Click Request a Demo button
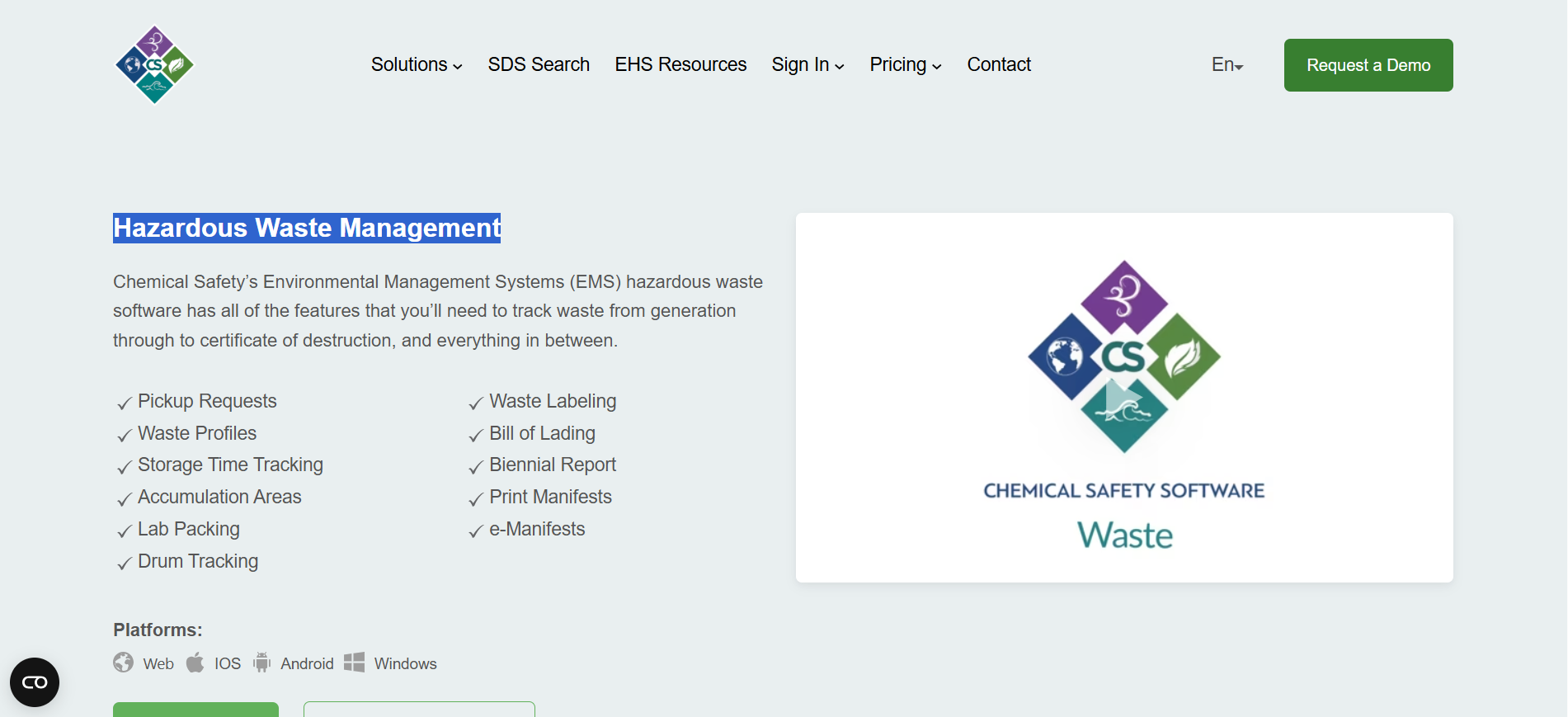Screen dimensions: 1568x717 1368,65
